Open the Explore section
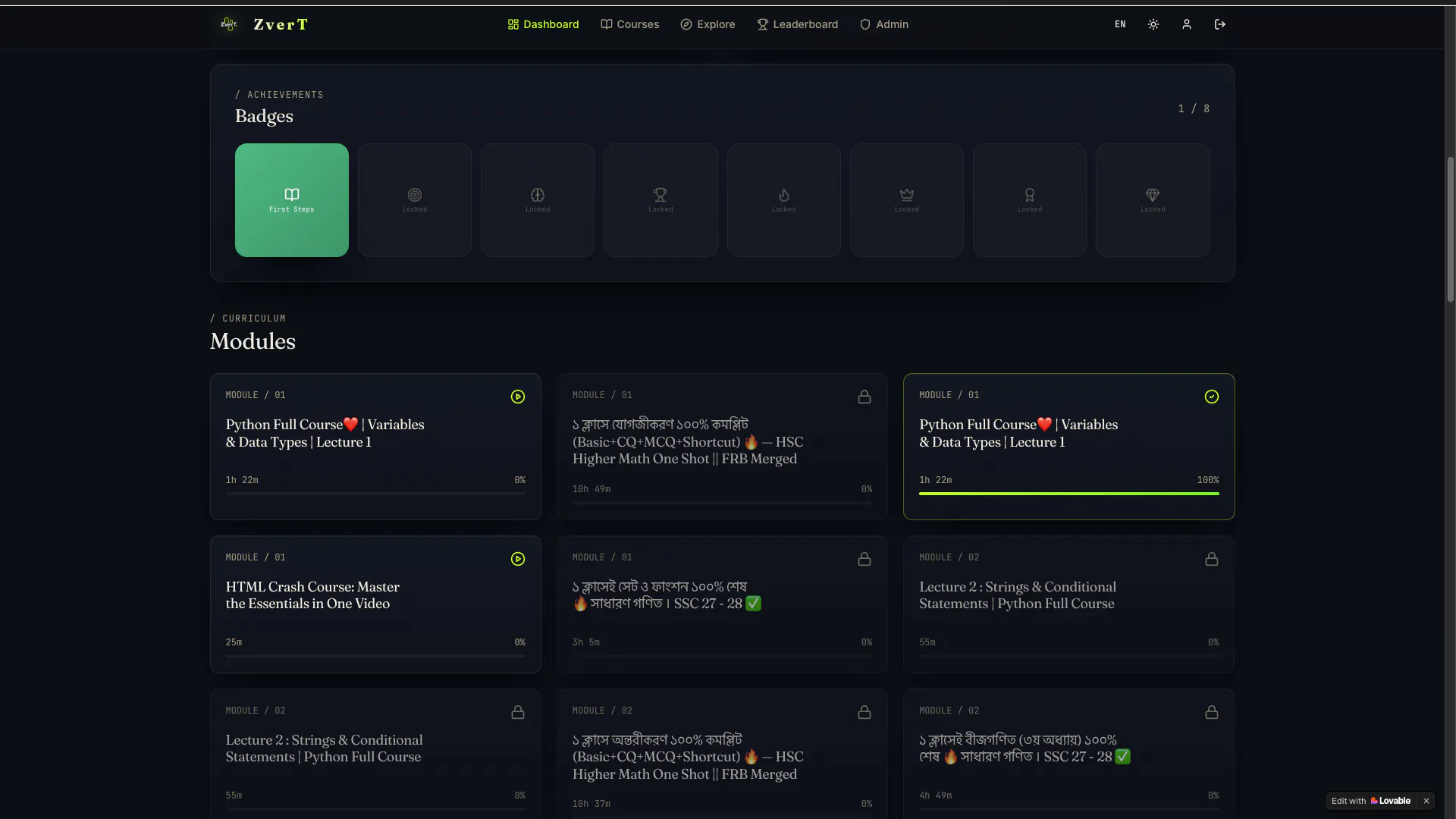 click(708, 24)
